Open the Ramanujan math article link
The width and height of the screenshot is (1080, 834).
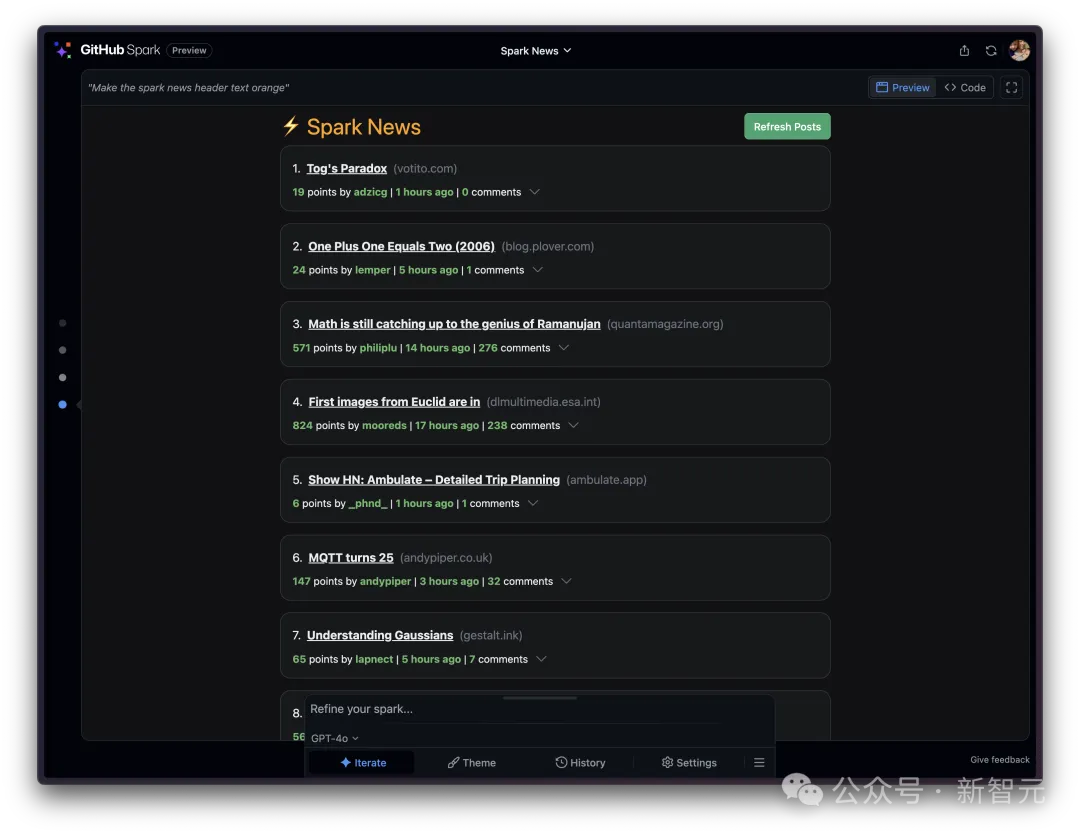click(x=455, y=324)
